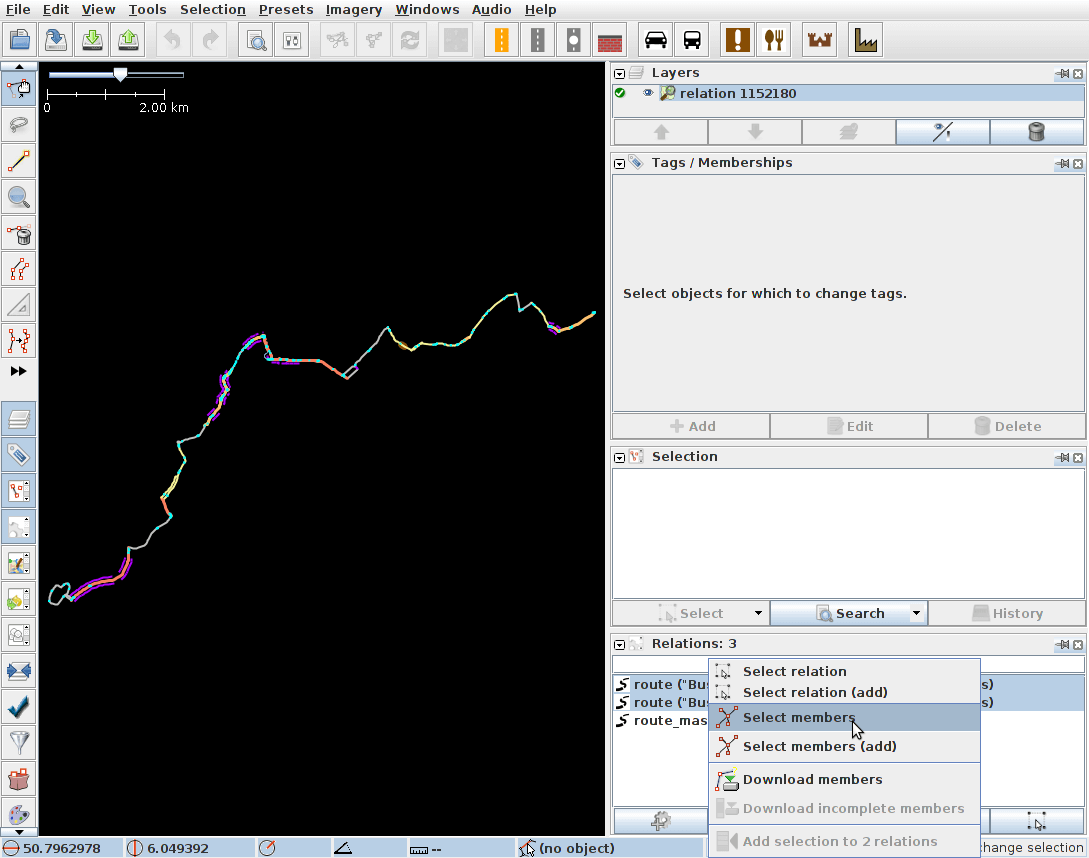
Task: Click the car preset icon
Action: pyautogui.click(x=656, y=40)
